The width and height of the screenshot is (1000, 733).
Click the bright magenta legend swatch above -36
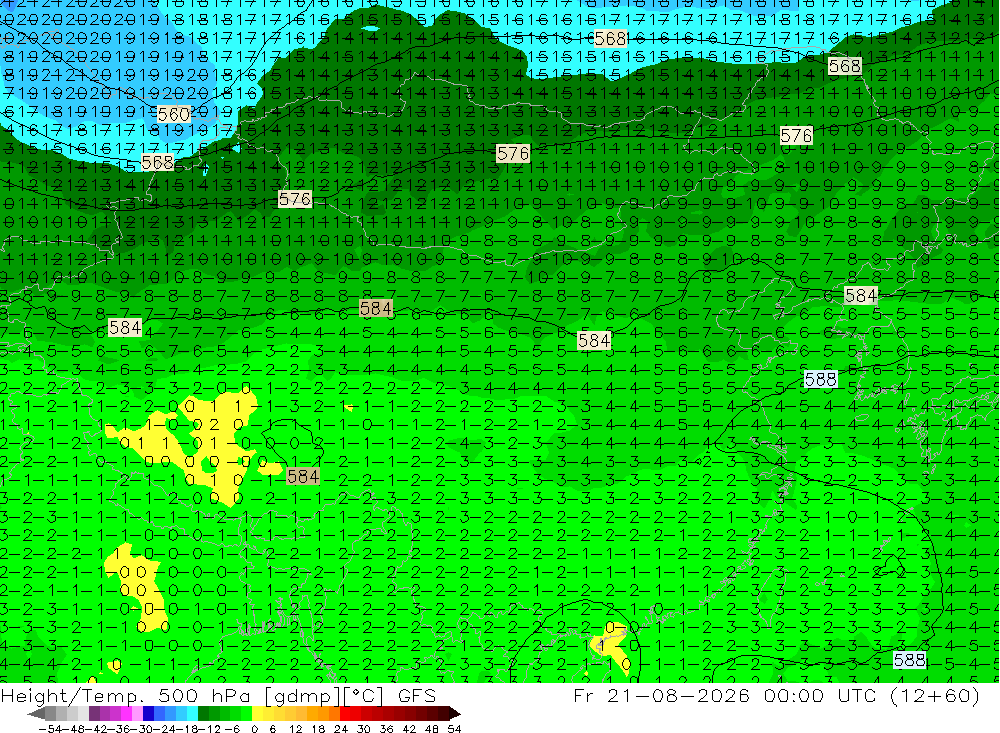[x=126, y=713]
